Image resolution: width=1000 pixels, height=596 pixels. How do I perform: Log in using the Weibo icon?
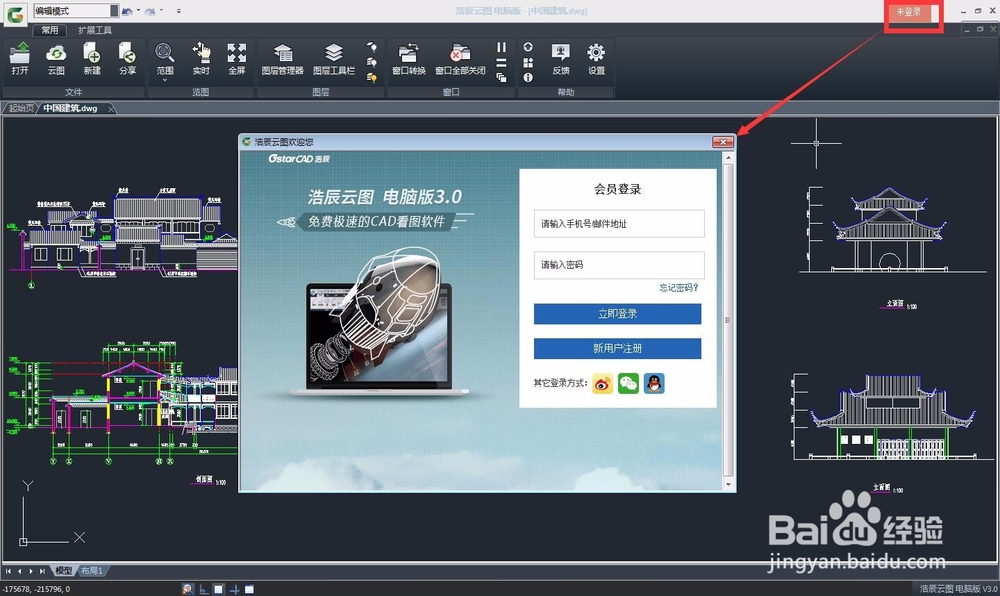[602, 383]
